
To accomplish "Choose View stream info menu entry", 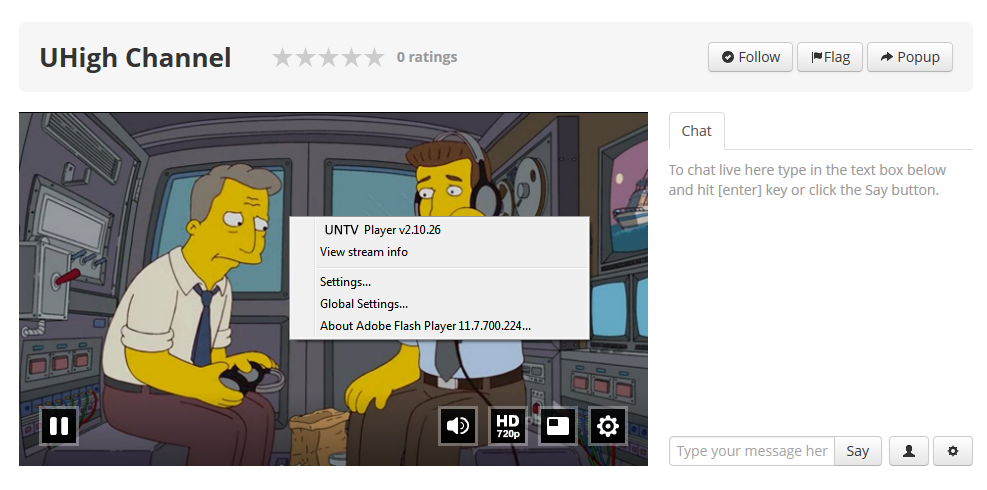I will pyautogui.click(x=439, y=252).
